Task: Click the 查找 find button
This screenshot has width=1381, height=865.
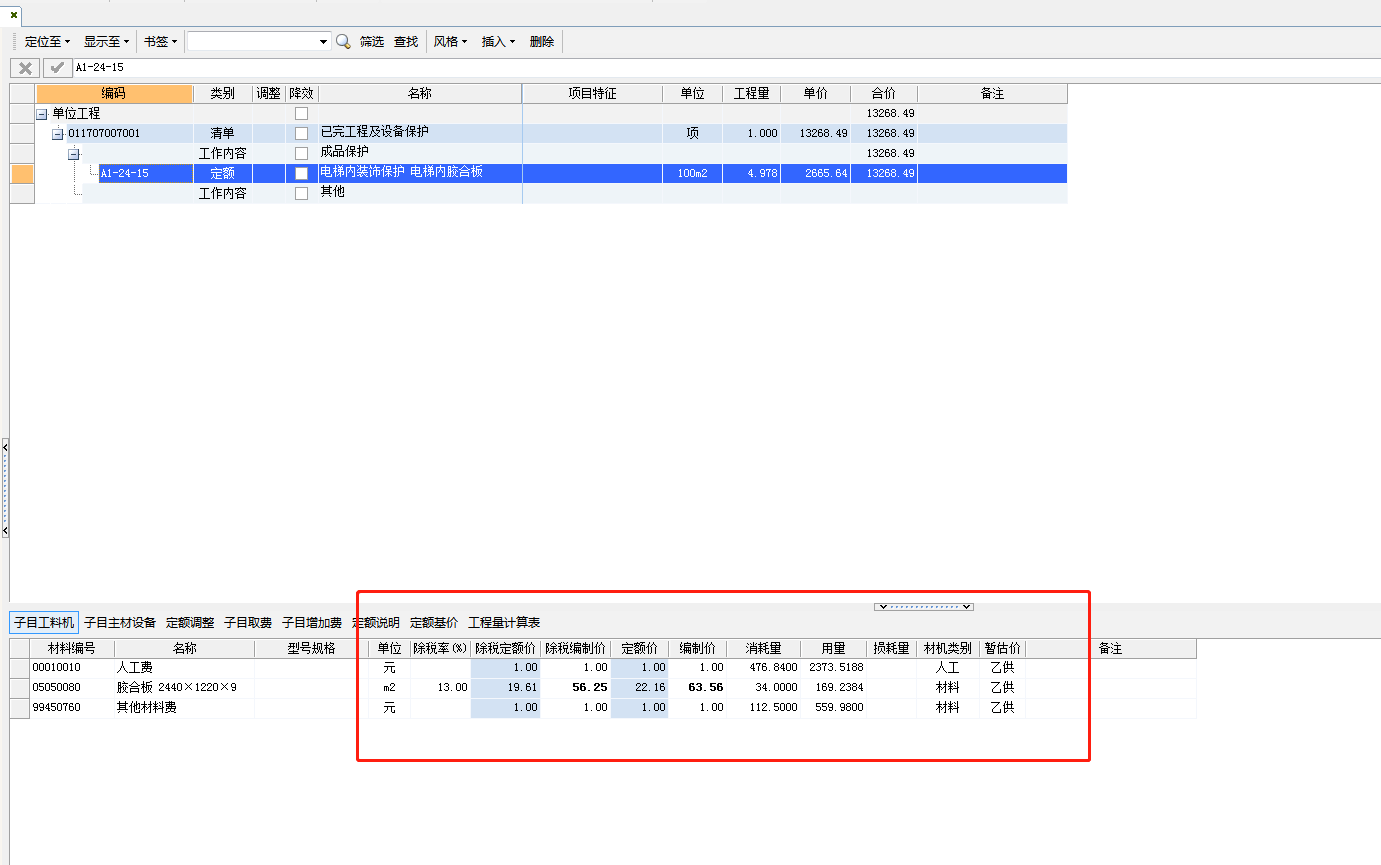Action: tap(406, 42)
